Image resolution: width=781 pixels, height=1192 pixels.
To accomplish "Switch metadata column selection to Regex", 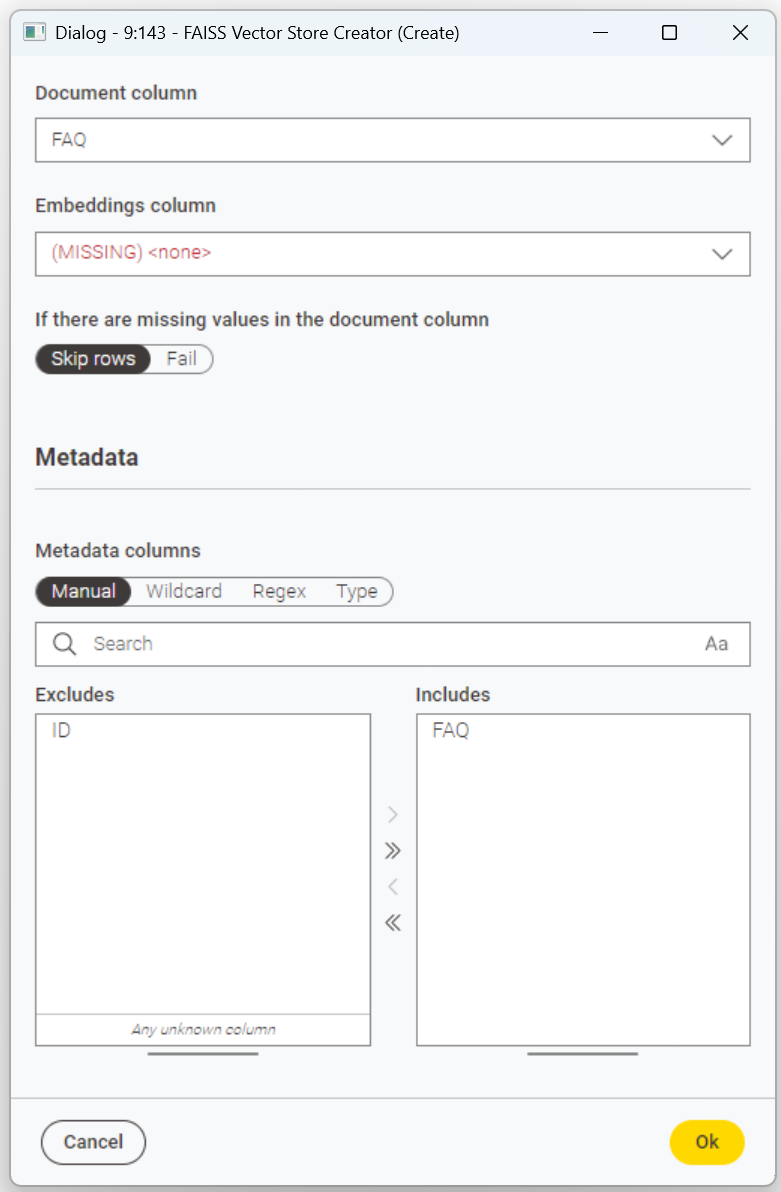I will tap(279, 591).
